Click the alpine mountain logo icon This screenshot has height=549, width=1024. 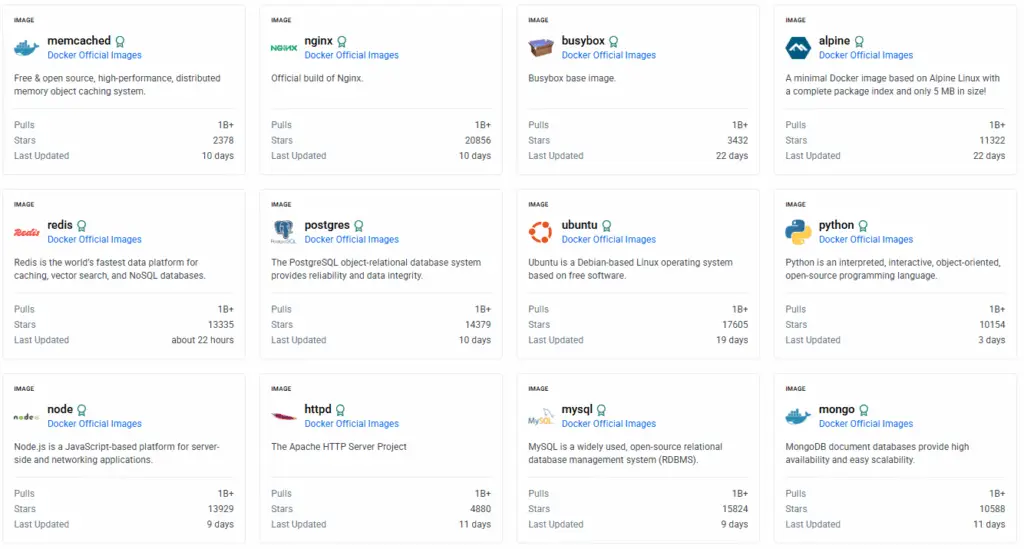click(798, 48)
